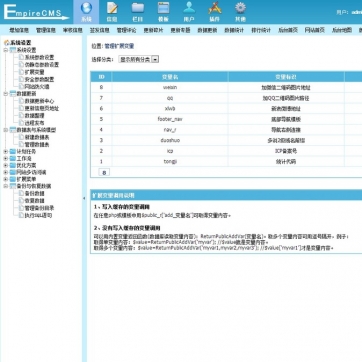Click the page icon next to 网站防火墙
Image resolution: width=362 pixels, height=362 pixels.
coord(21,87)
